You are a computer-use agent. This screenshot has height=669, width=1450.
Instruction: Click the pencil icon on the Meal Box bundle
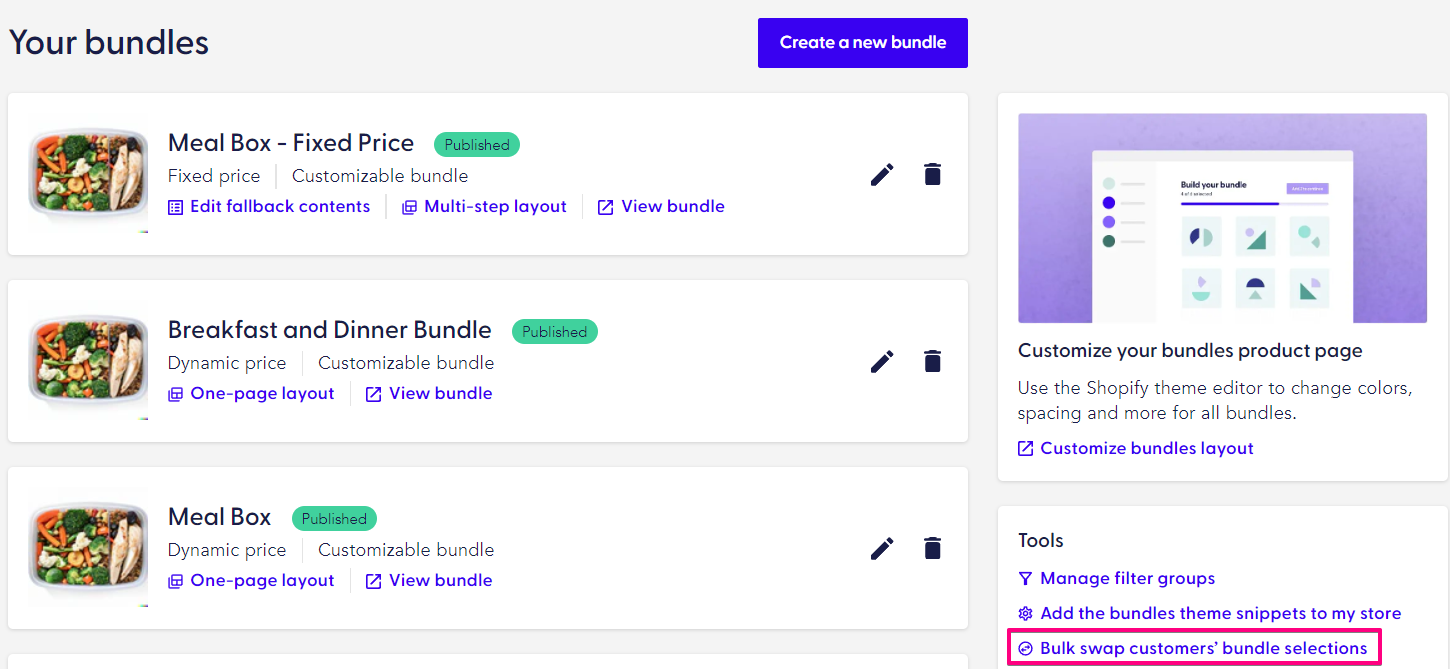click(x=881, y=549)
